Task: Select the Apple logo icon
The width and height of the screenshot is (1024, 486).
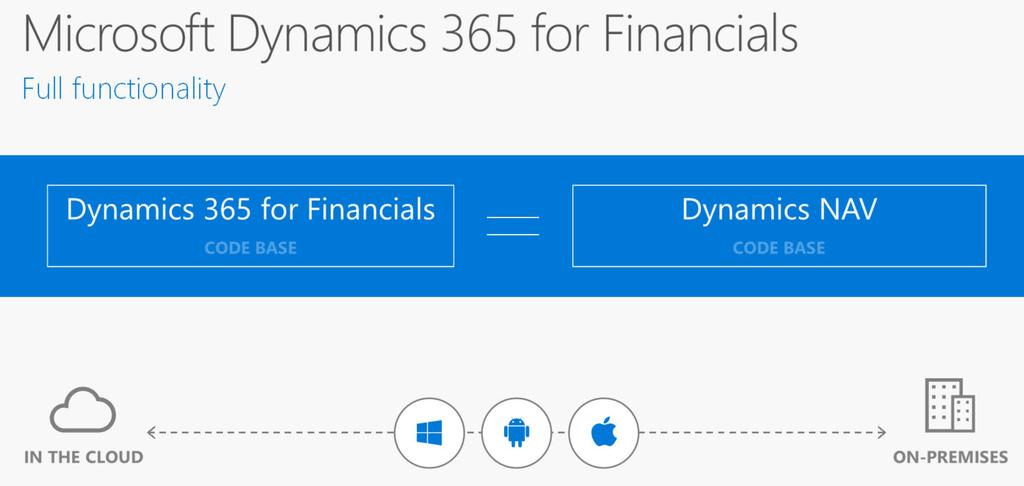Action: click(x=603, y=432)
